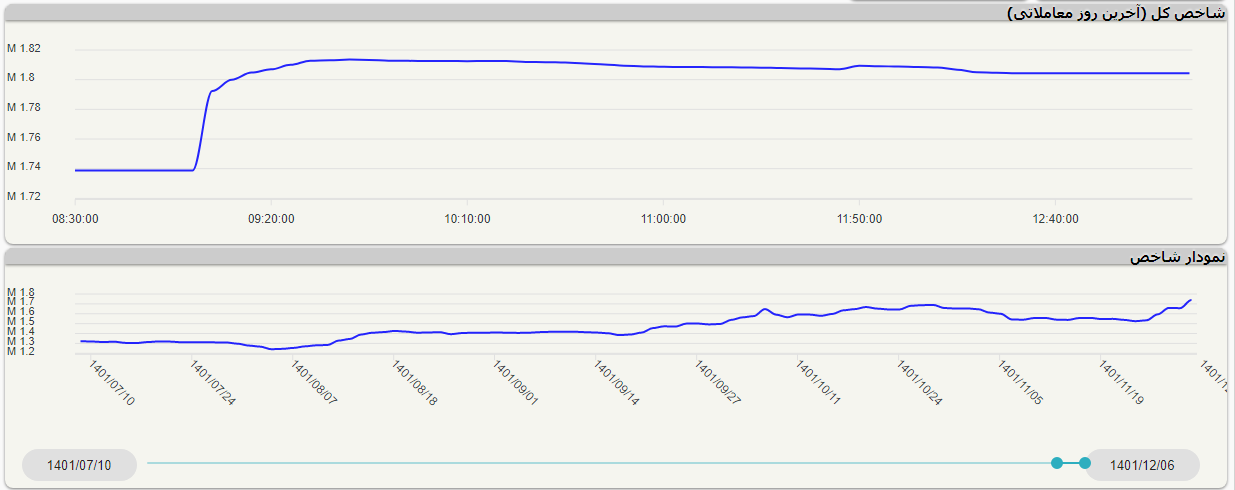This screenshot has width=1235, height=490.
Task: Click the 11:50:00 time label on the intraday chart
Action: pyautogui.click(x=858, y=219)
